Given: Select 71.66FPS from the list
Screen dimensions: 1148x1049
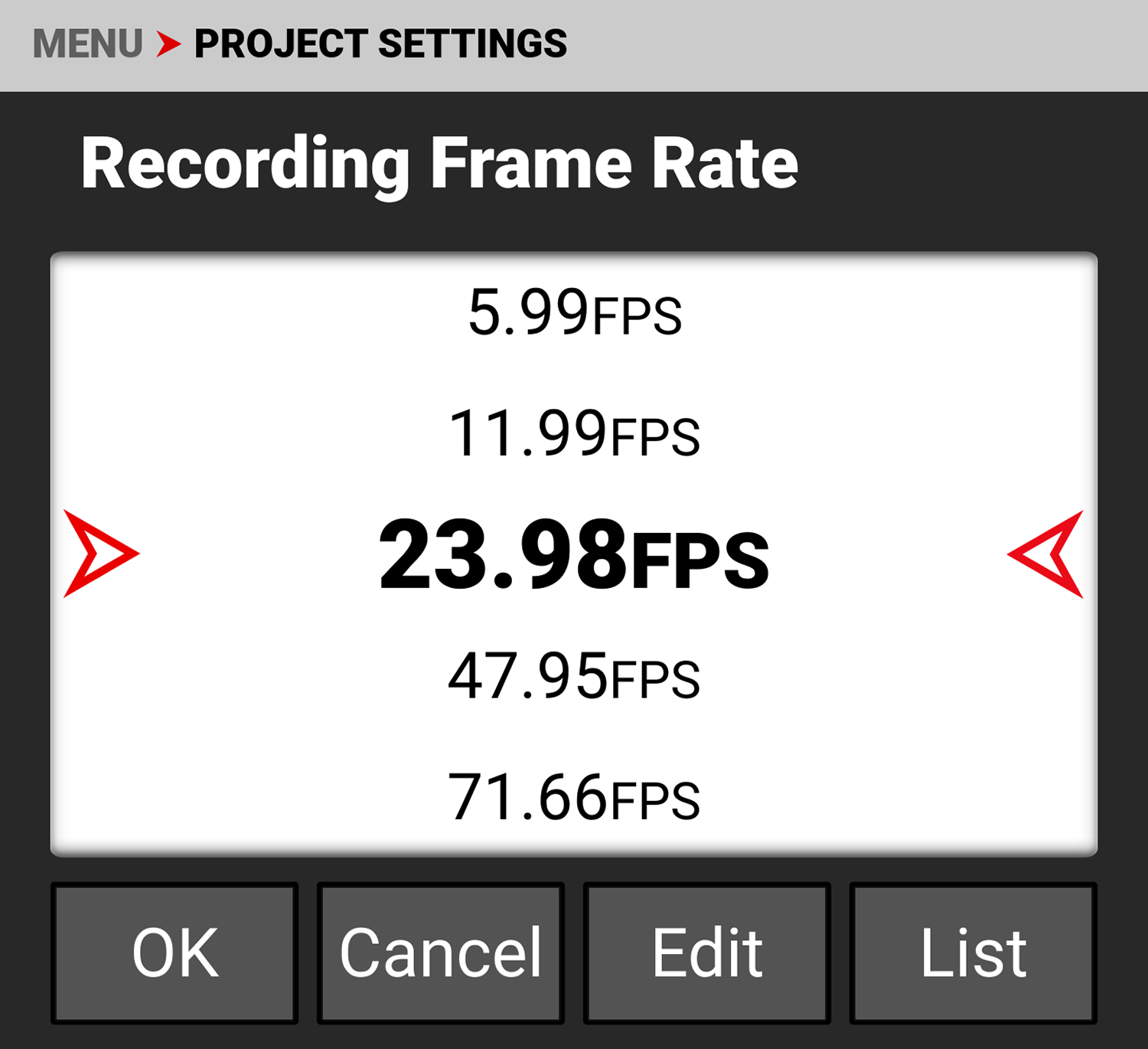Looking at the screenshot, I should pyautogui.click(x=574, y=796).
